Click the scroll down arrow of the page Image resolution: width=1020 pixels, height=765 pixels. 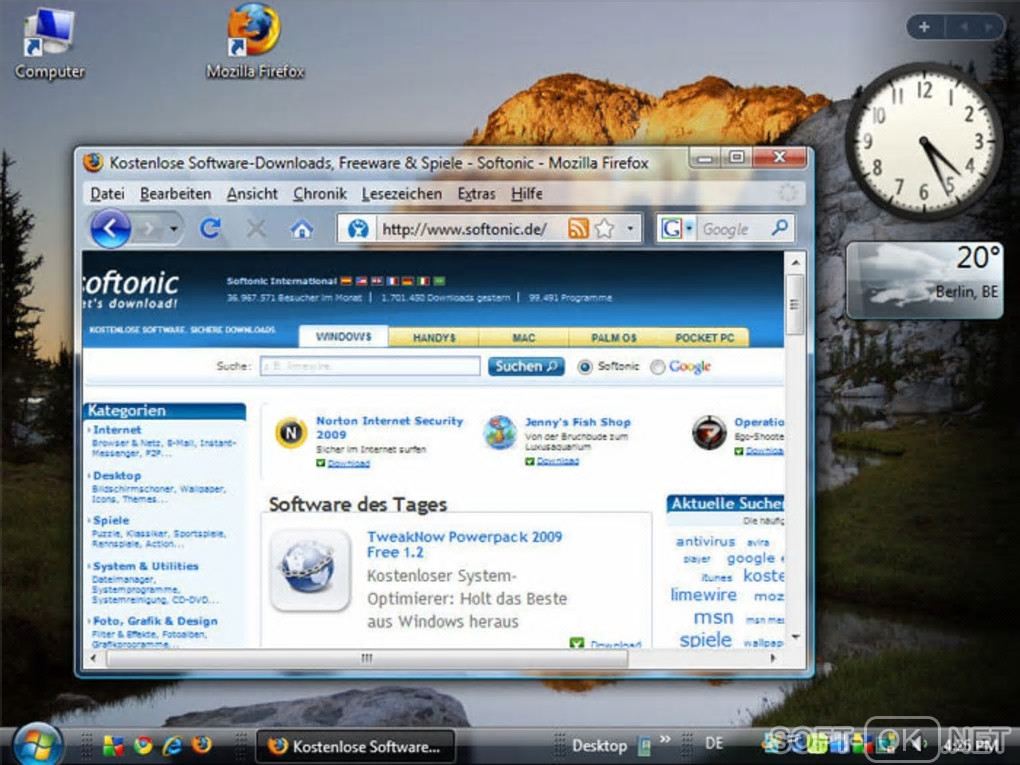coord(795,637)
